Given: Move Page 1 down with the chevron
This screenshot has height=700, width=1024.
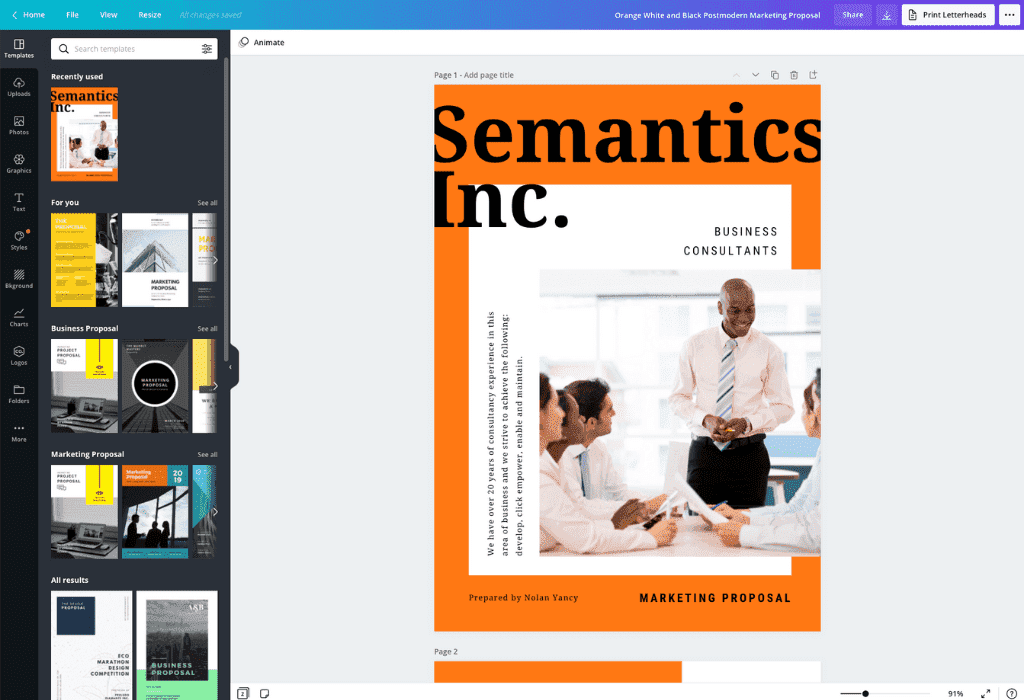Looking at the screenshot, I should pyautogui.click(x=755, y=74).
